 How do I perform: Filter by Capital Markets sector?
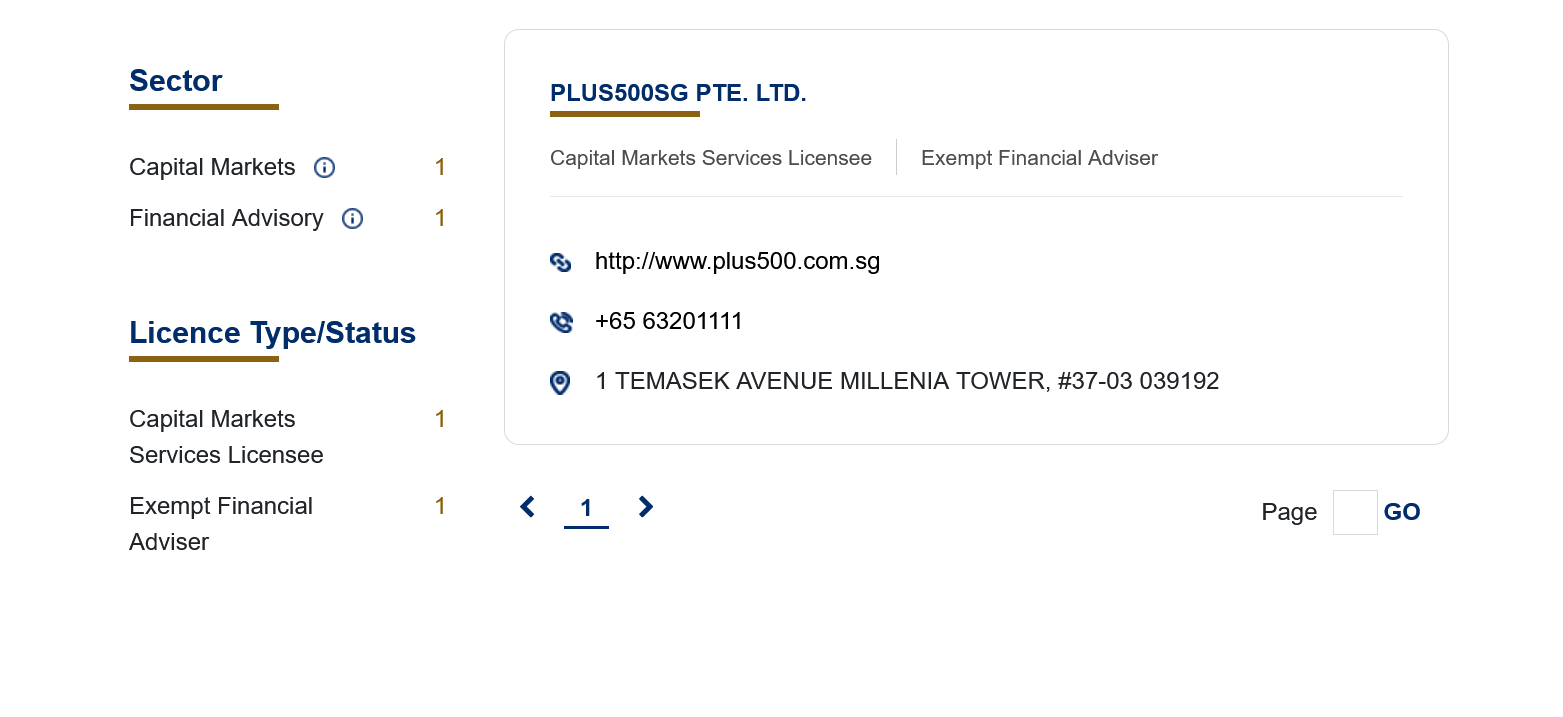pos(212,167)
